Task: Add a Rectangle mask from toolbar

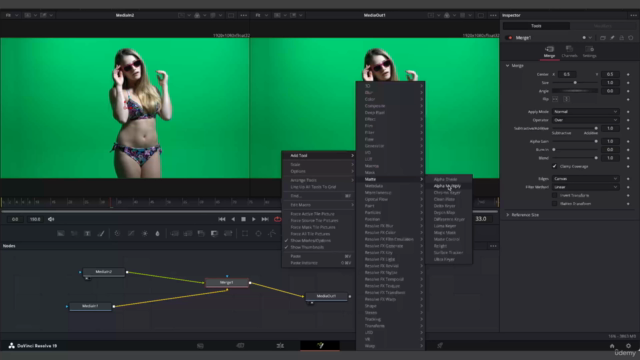Action: (245, 233)
